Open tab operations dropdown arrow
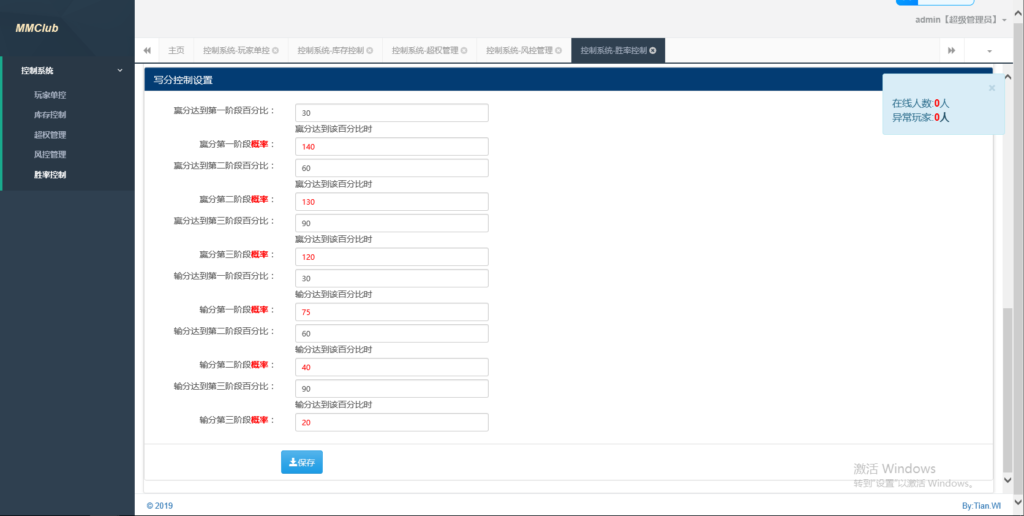Viewport: 1024px width, 516px height. point(989,50)
